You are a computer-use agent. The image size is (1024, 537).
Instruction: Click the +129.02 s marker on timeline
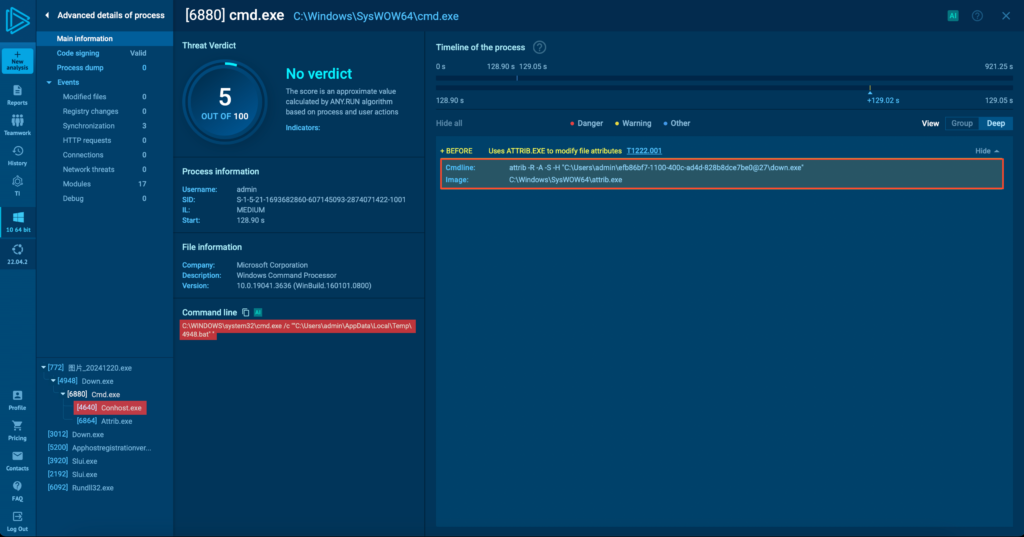[x=870, y=90]
